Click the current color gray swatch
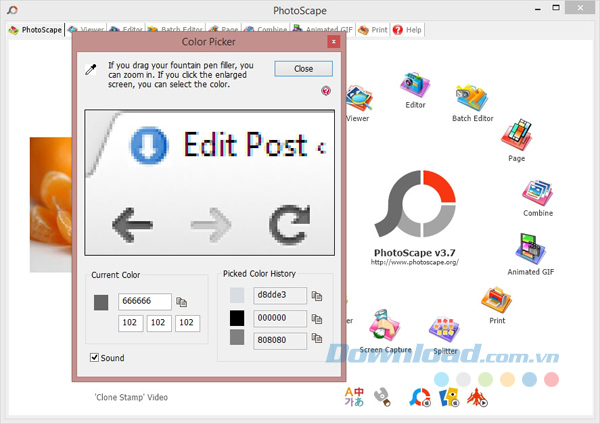This screenshot has height=424, width=600. 101,302
